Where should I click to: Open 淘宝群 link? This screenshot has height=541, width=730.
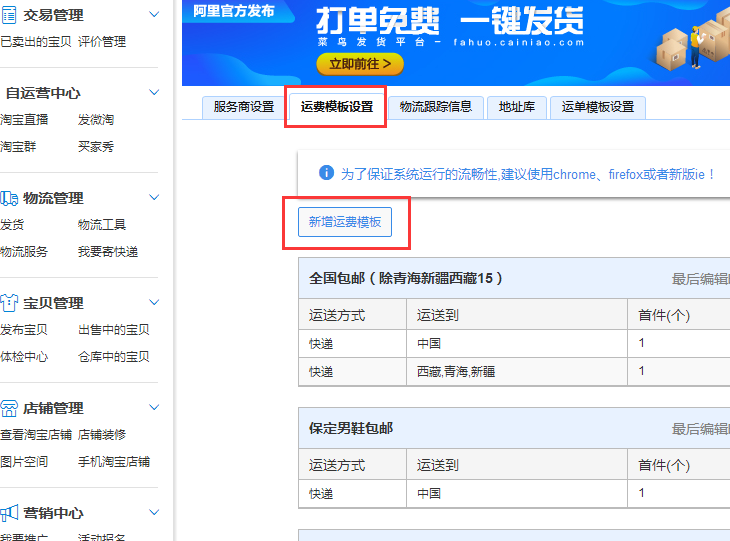pyautogui.click(x=18, y=147)
